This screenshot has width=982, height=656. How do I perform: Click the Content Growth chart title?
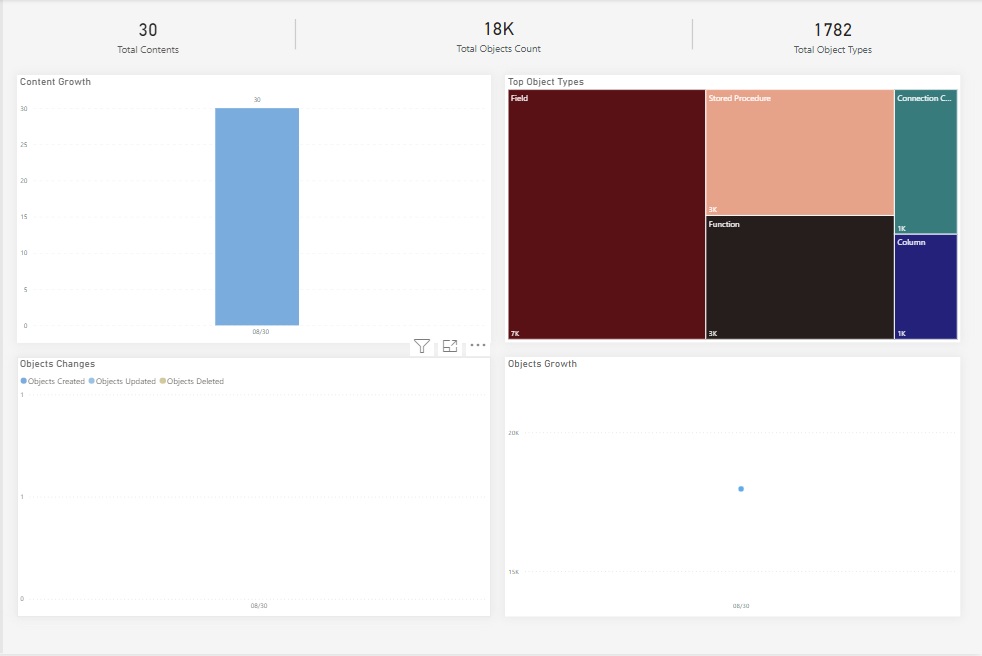pos(55,82)
